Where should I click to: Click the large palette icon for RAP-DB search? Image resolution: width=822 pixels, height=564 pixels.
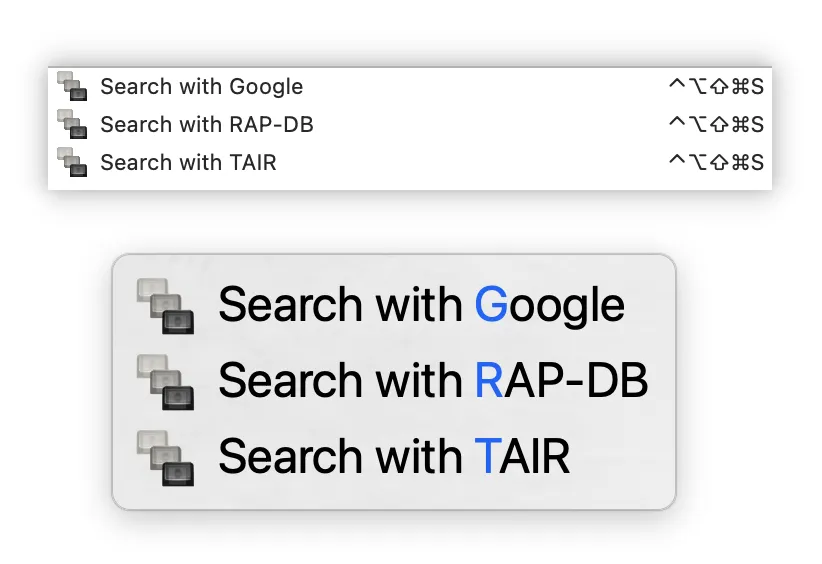click(165, 381)
